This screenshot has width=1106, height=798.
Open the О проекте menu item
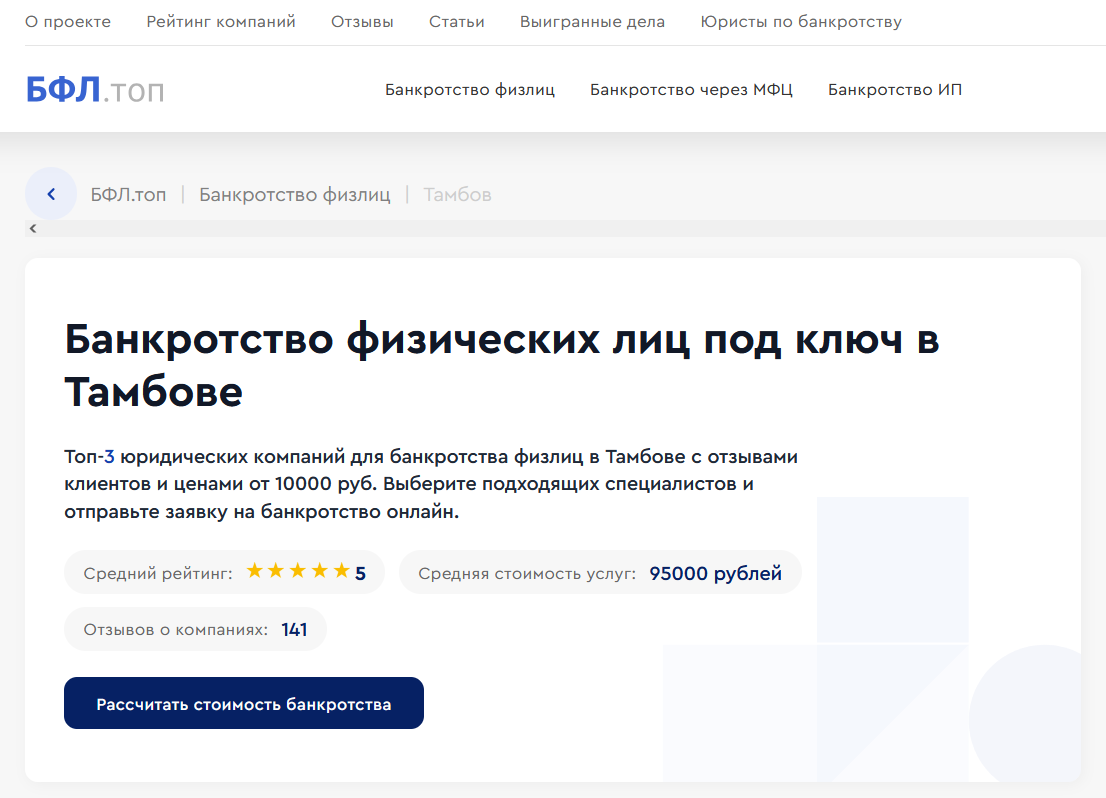click(x=68, y=22)
